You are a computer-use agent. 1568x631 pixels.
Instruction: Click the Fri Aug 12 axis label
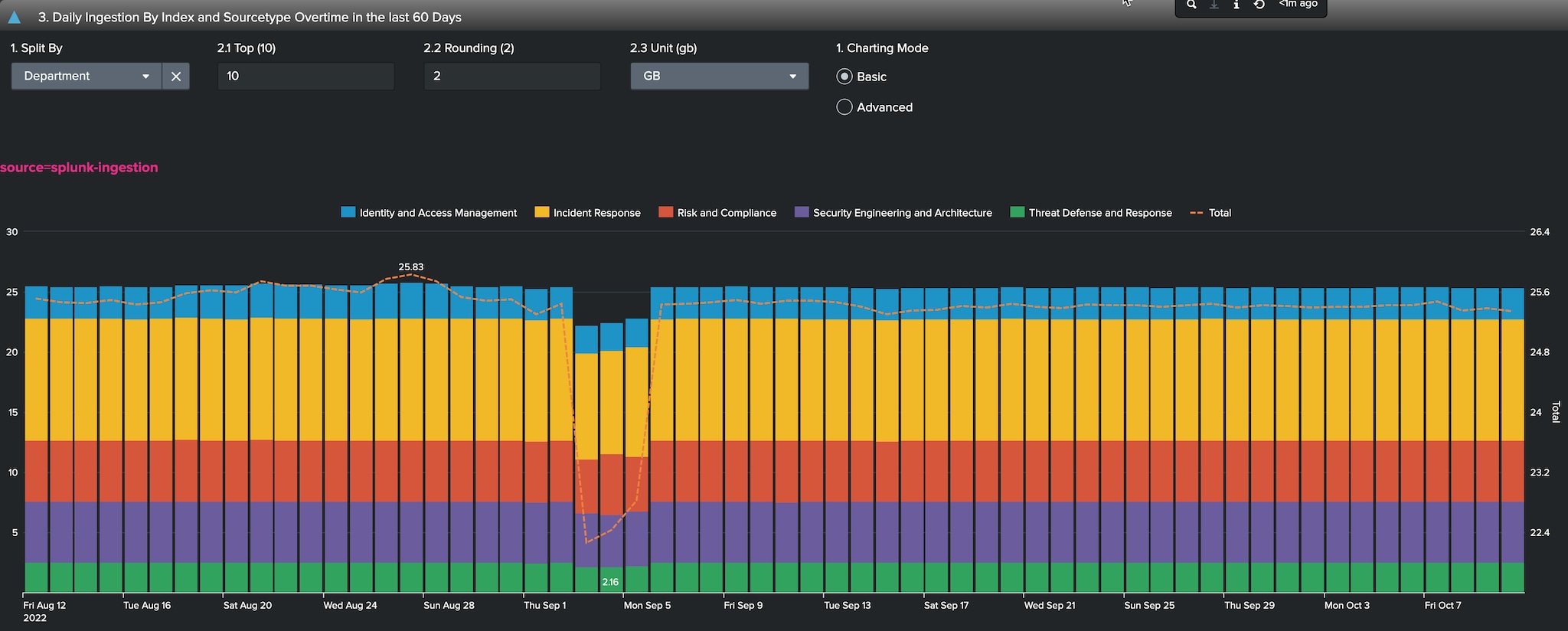(44, 605)
